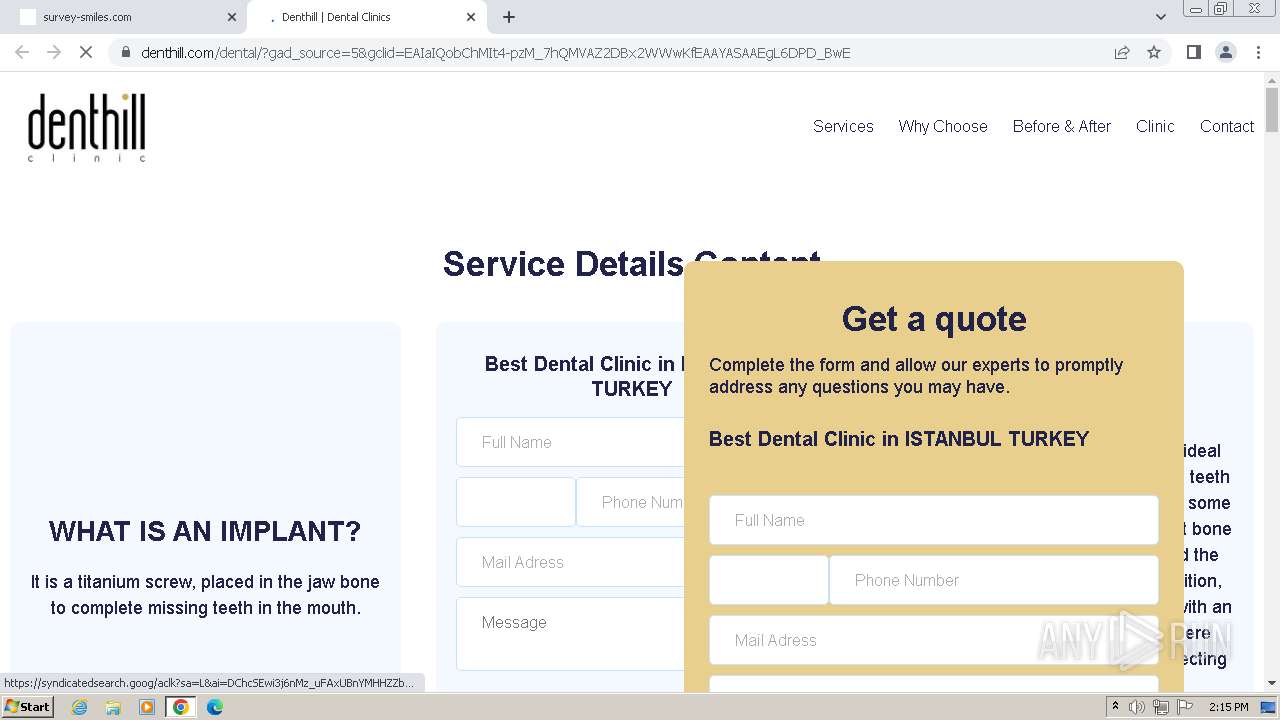
Task: Open the volume control tray icon
Action: tap(1137, 707)
